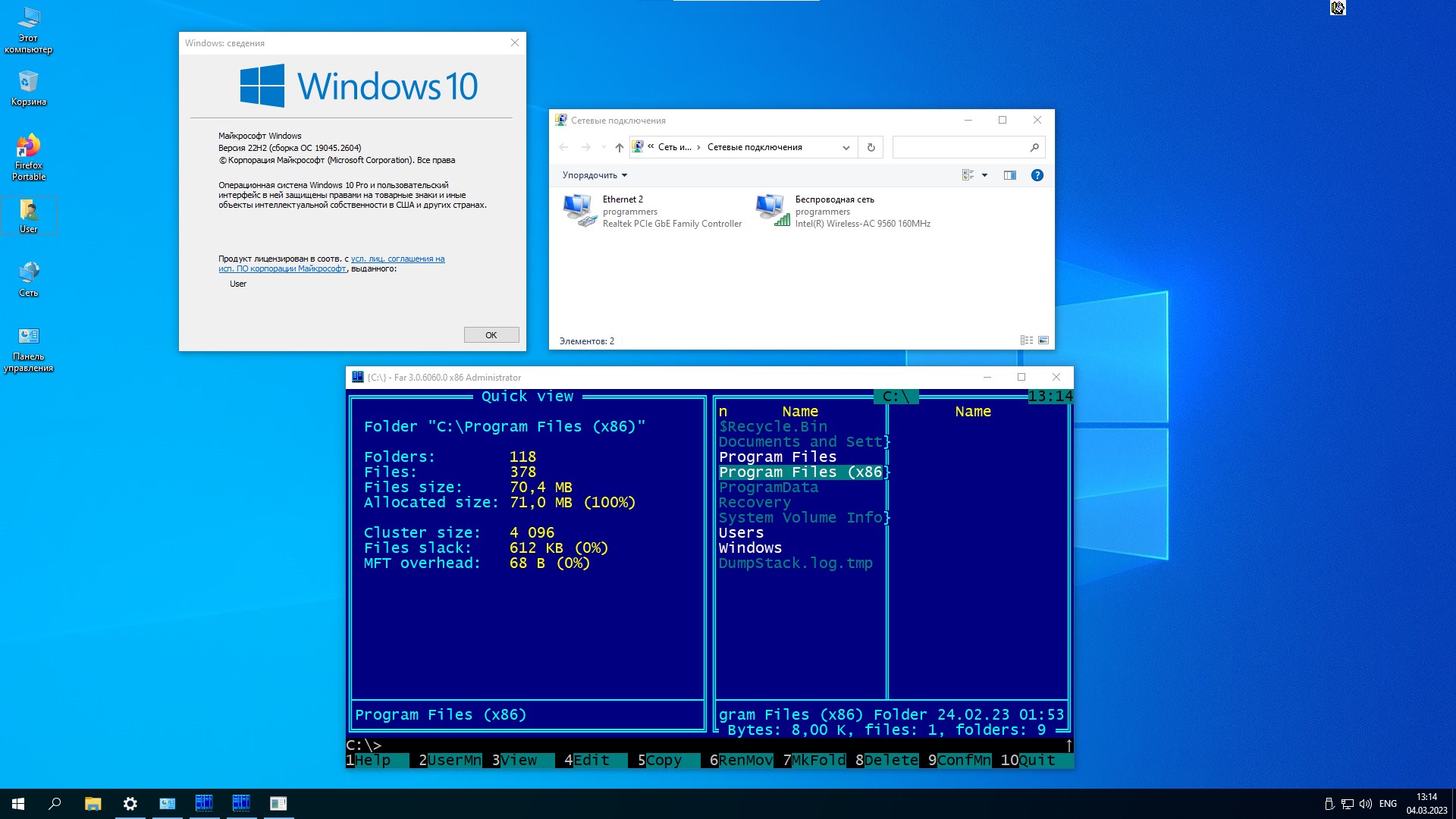Click 8Delete in Far function key bar
Screen dimensions: 1456x819
[x=887, y=761]
